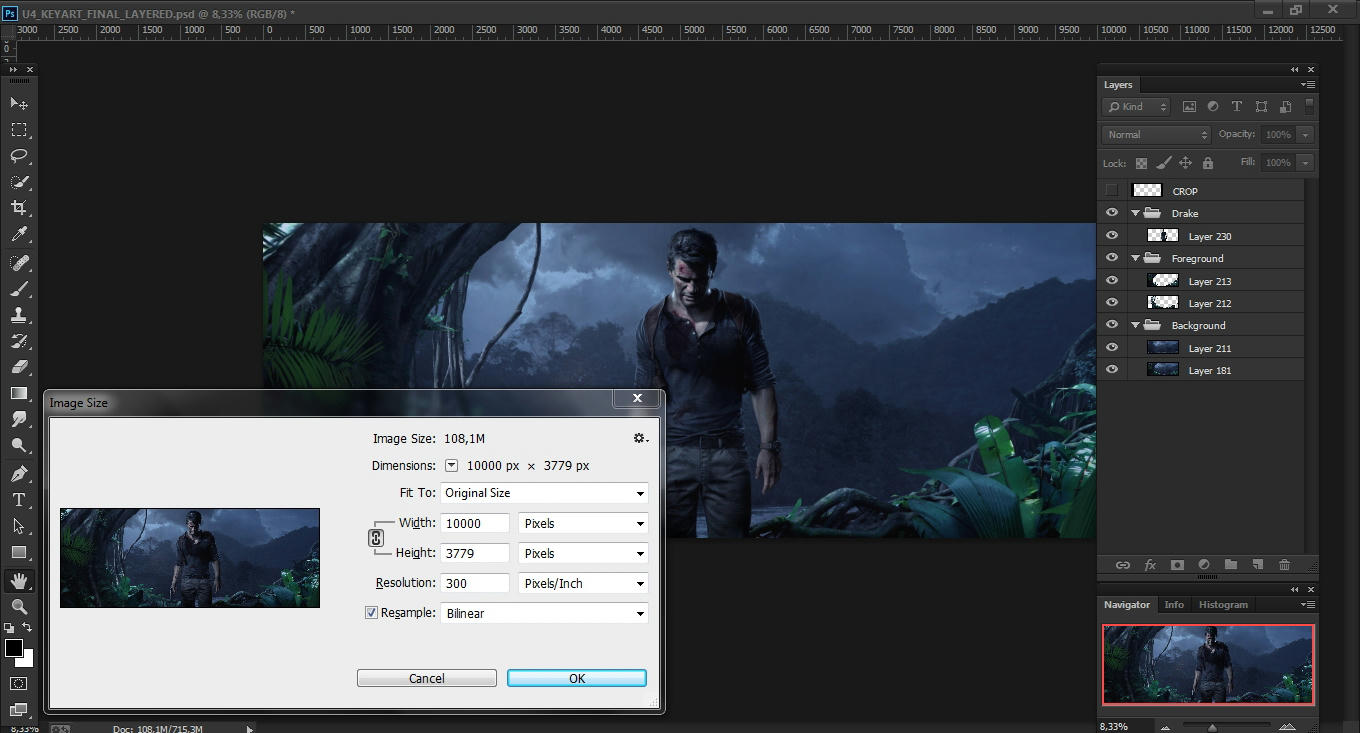Open the Fit To dropdown
The width and height of the screenshot is (1360, 733).
tap(544, 493)
